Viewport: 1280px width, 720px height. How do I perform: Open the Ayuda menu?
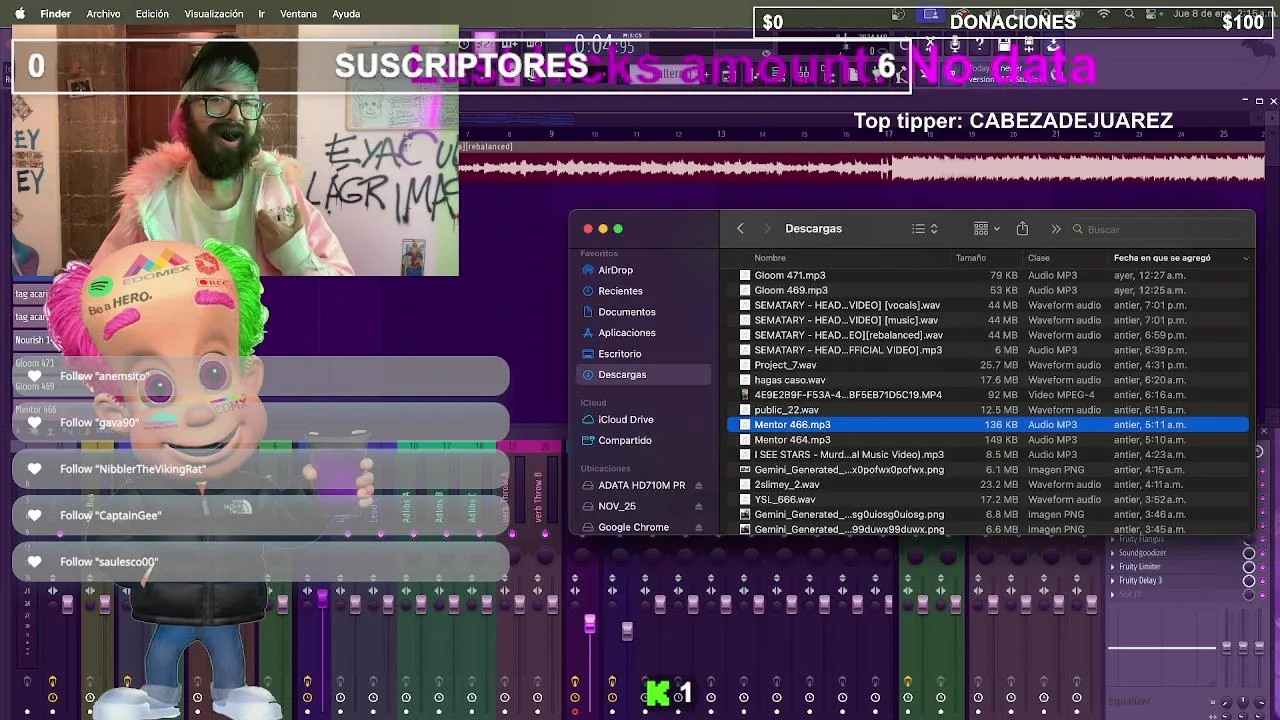[x=346, y=14]
